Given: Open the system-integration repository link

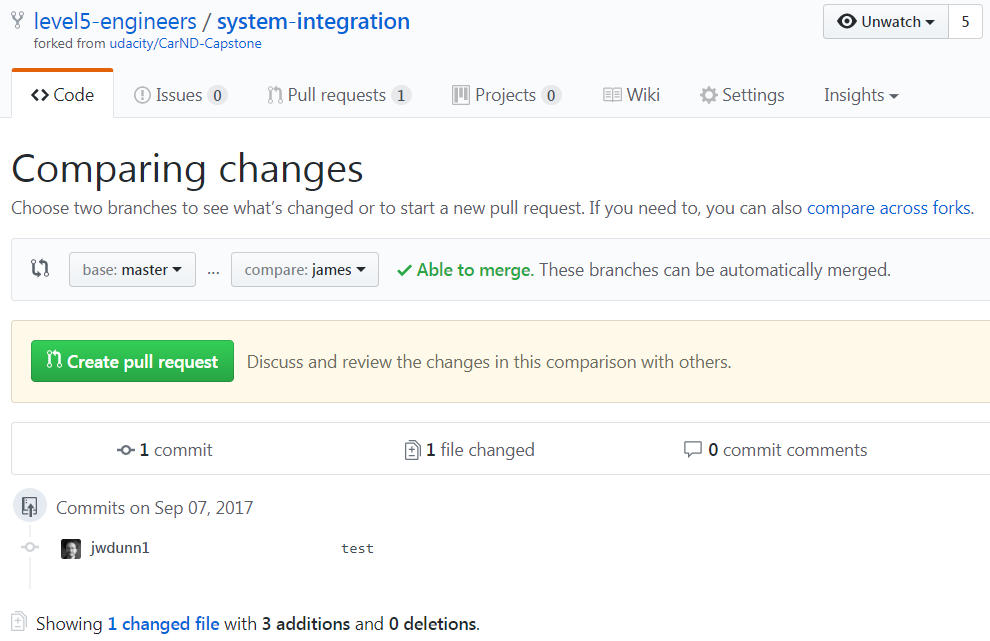Looking at the screenshot, I should (313, 21).
